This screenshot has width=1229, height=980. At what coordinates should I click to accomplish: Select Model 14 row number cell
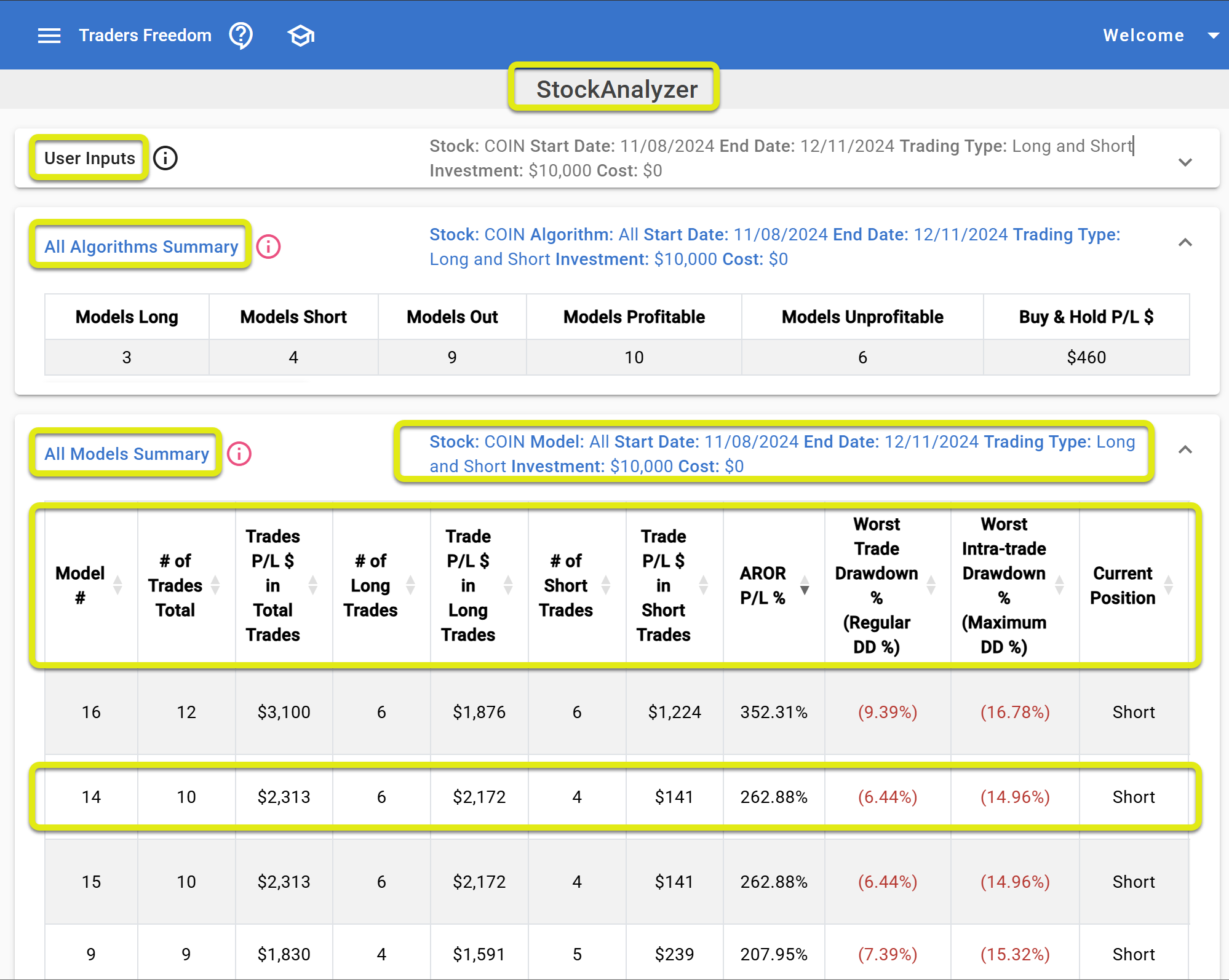[91, 797]
